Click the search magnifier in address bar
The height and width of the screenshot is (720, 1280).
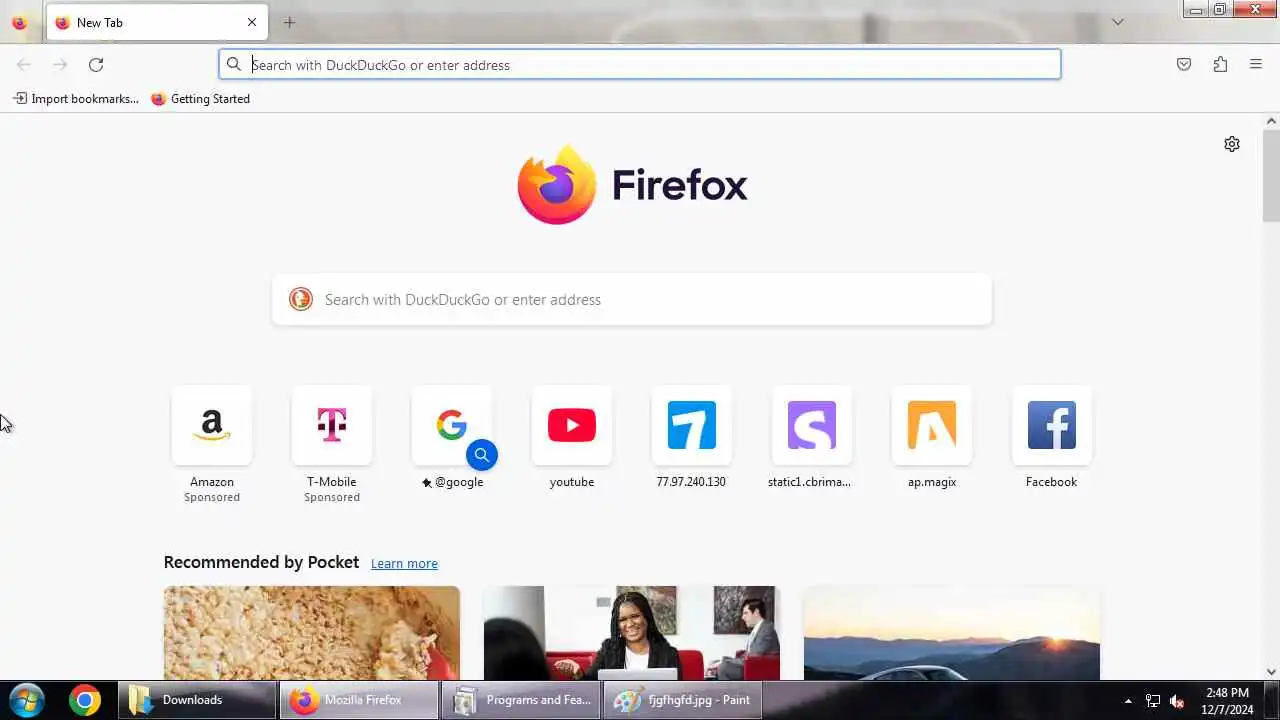coord(234,65)
